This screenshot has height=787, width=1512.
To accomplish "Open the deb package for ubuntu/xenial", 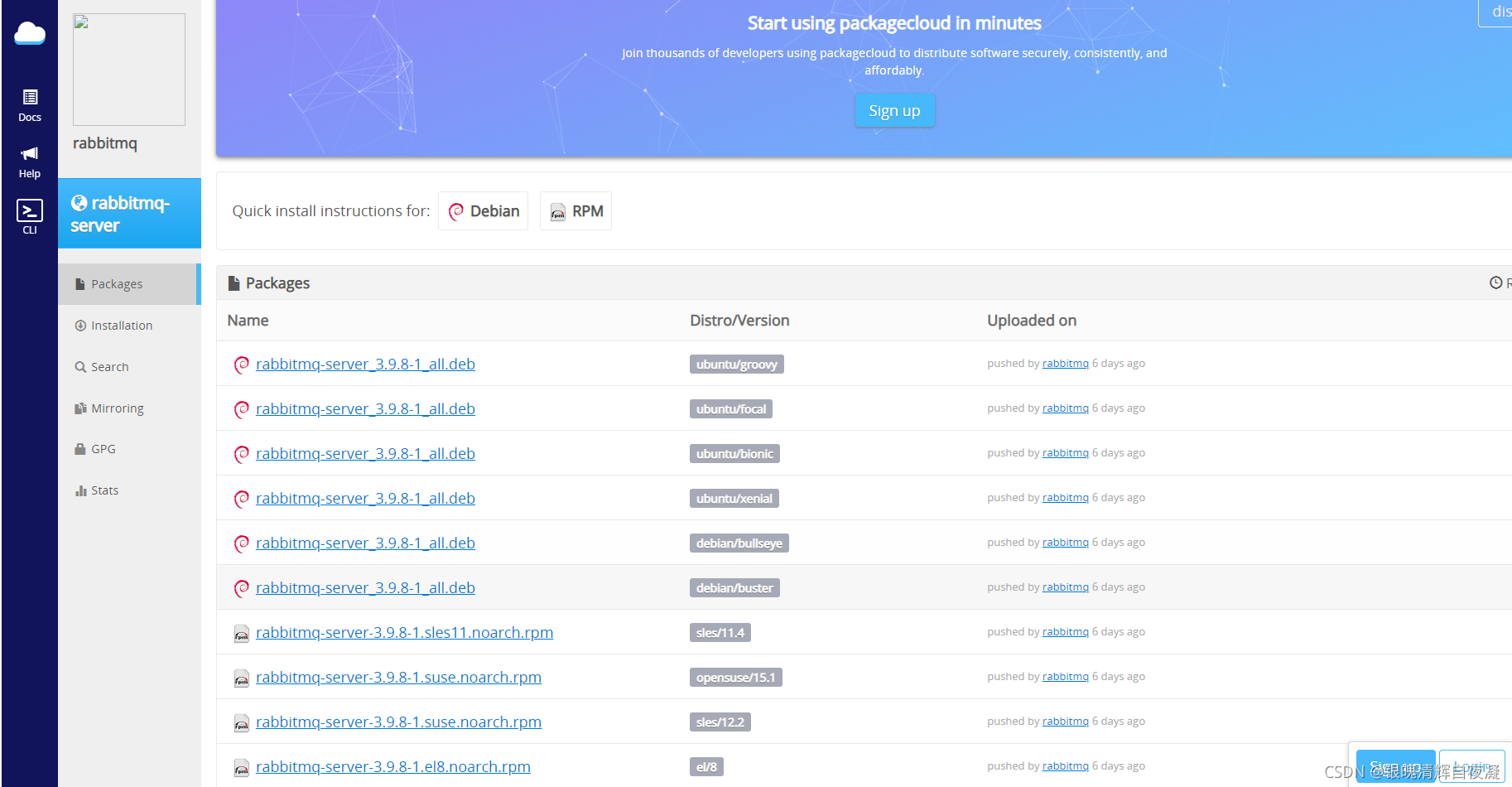I will click(x=365, y=499).
